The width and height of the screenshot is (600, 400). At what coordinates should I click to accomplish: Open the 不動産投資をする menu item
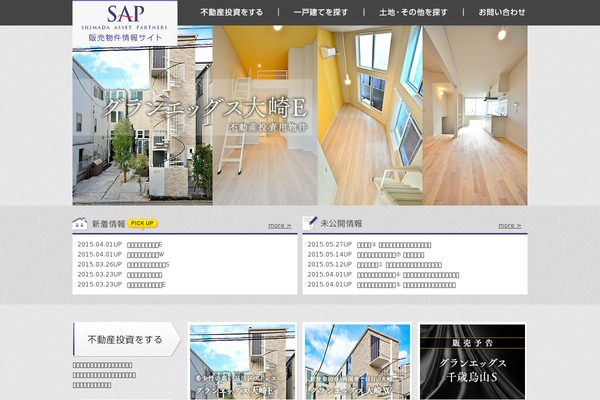click(x=232, y=12)
